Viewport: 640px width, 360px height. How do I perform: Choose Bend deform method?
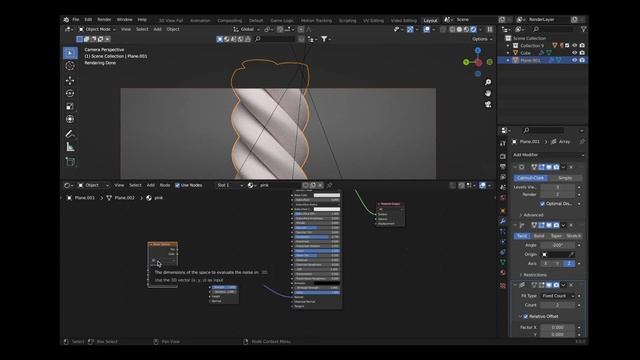pos(539,236)
